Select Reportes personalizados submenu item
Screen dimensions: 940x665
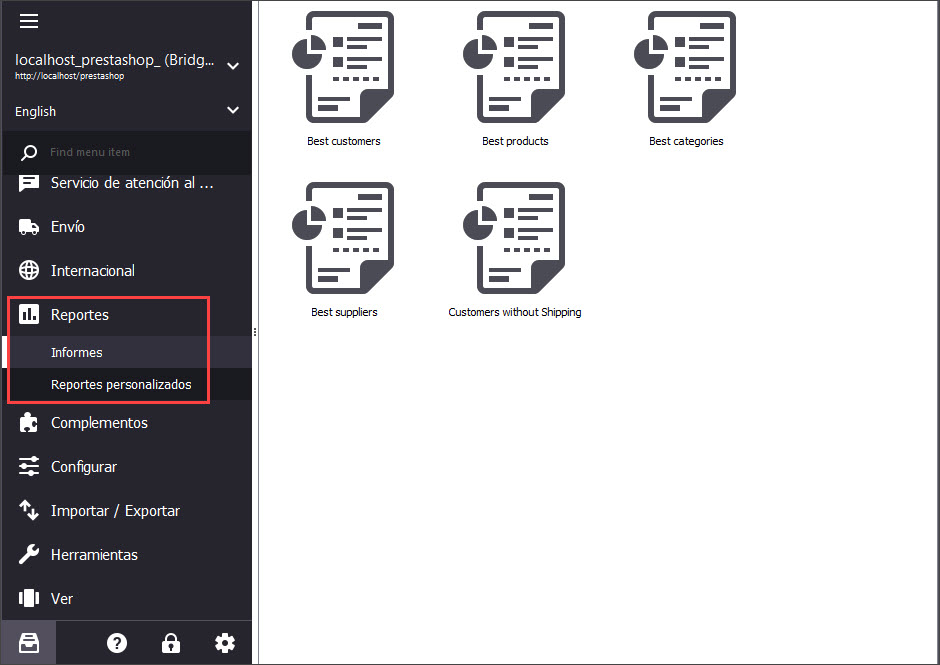coord(121,385)
